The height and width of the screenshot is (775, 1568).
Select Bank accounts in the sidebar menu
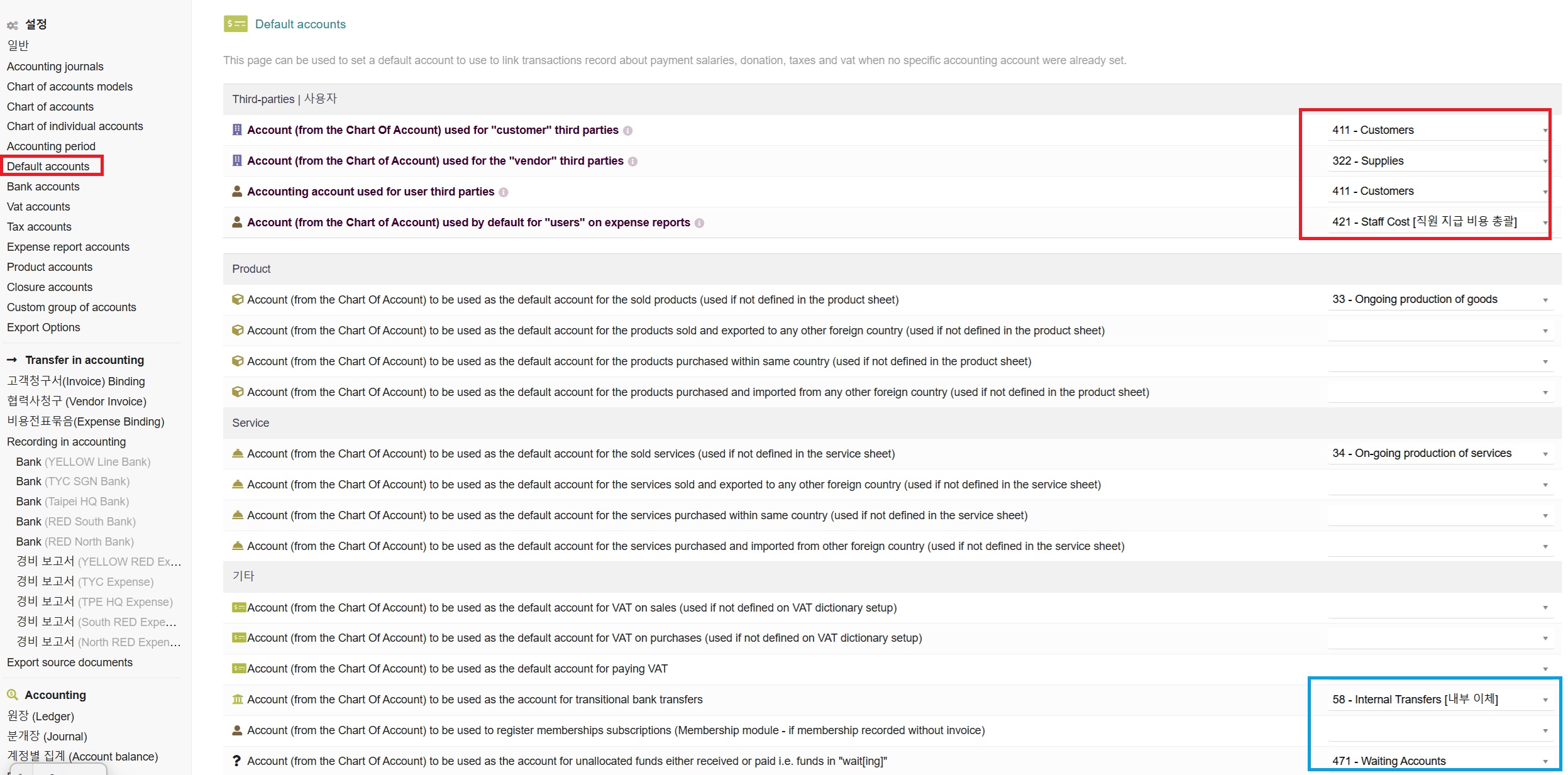pyautogui.click(x=43, y=187)
